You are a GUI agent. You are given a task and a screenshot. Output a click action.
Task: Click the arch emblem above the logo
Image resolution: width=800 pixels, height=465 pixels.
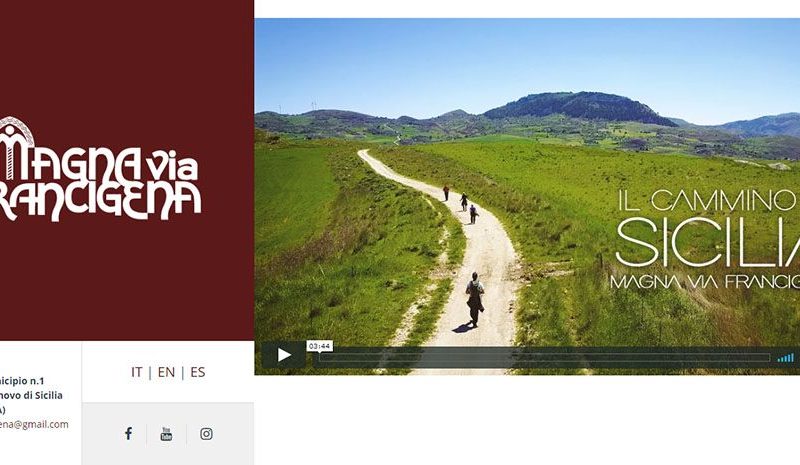[17, 132]
